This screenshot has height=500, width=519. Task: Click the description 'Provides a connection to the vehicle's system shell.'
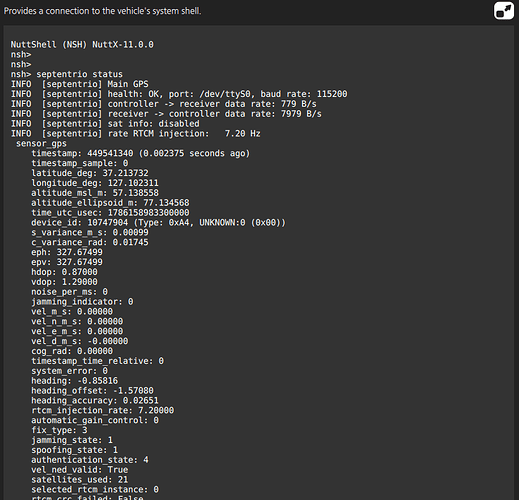tap(102, 11)
